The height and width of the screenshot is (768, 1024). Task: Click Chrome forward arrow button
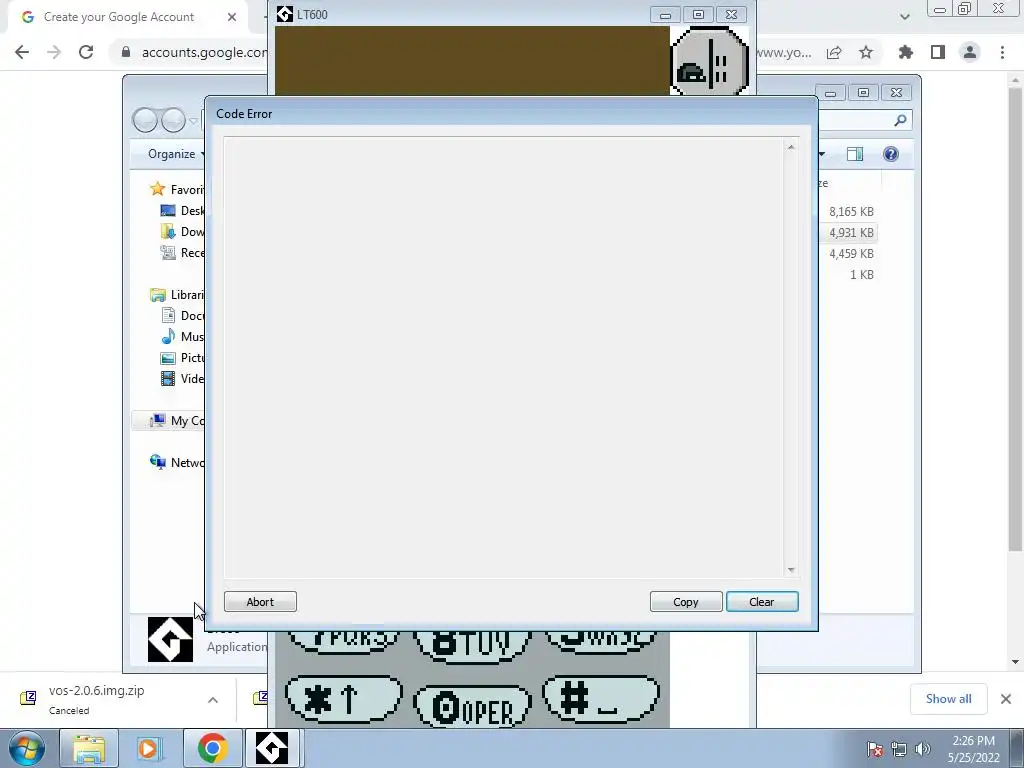point(54,52)
